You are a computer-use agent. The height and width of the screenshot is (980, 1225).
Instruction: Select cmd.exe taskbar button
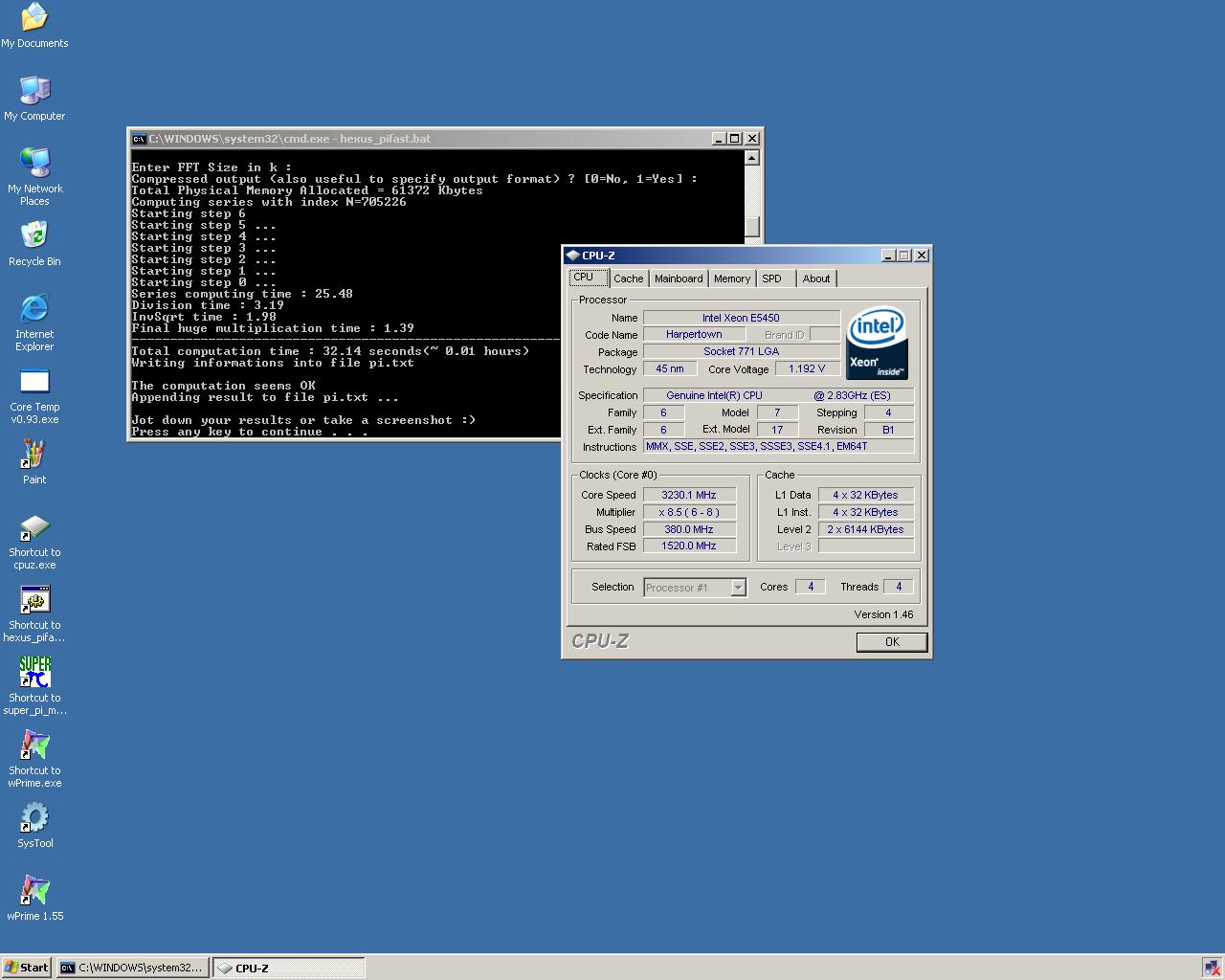[132, 968]
